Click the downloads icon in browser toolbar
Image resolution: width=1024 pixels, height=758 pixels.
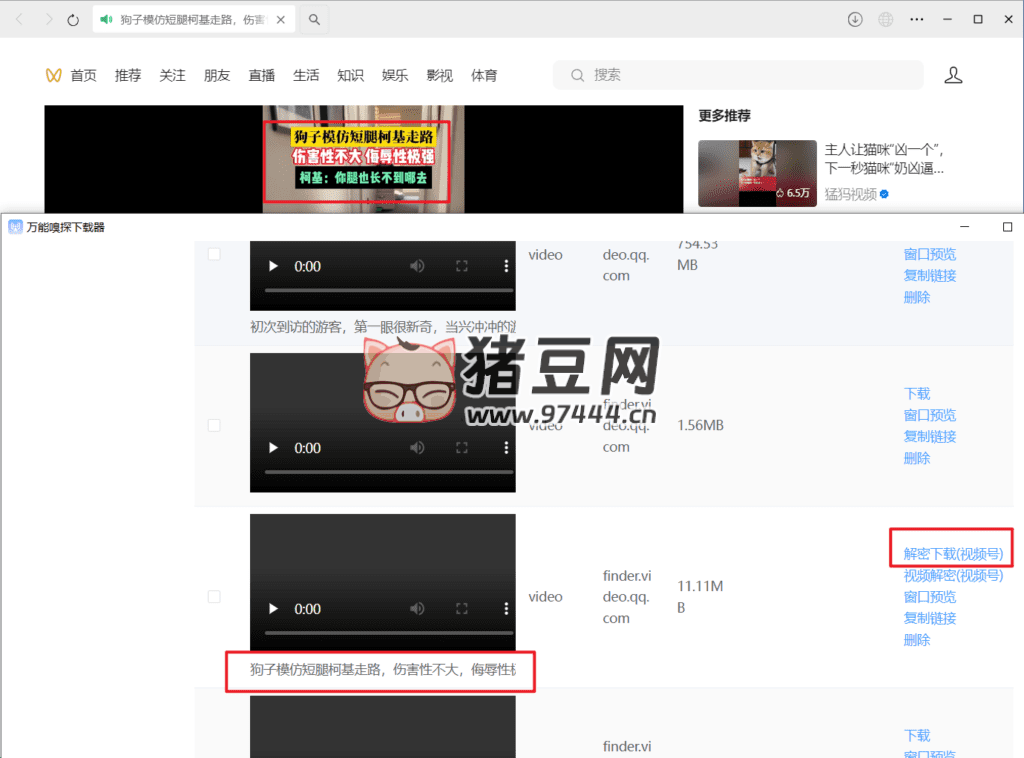click(x=855, y=20)
